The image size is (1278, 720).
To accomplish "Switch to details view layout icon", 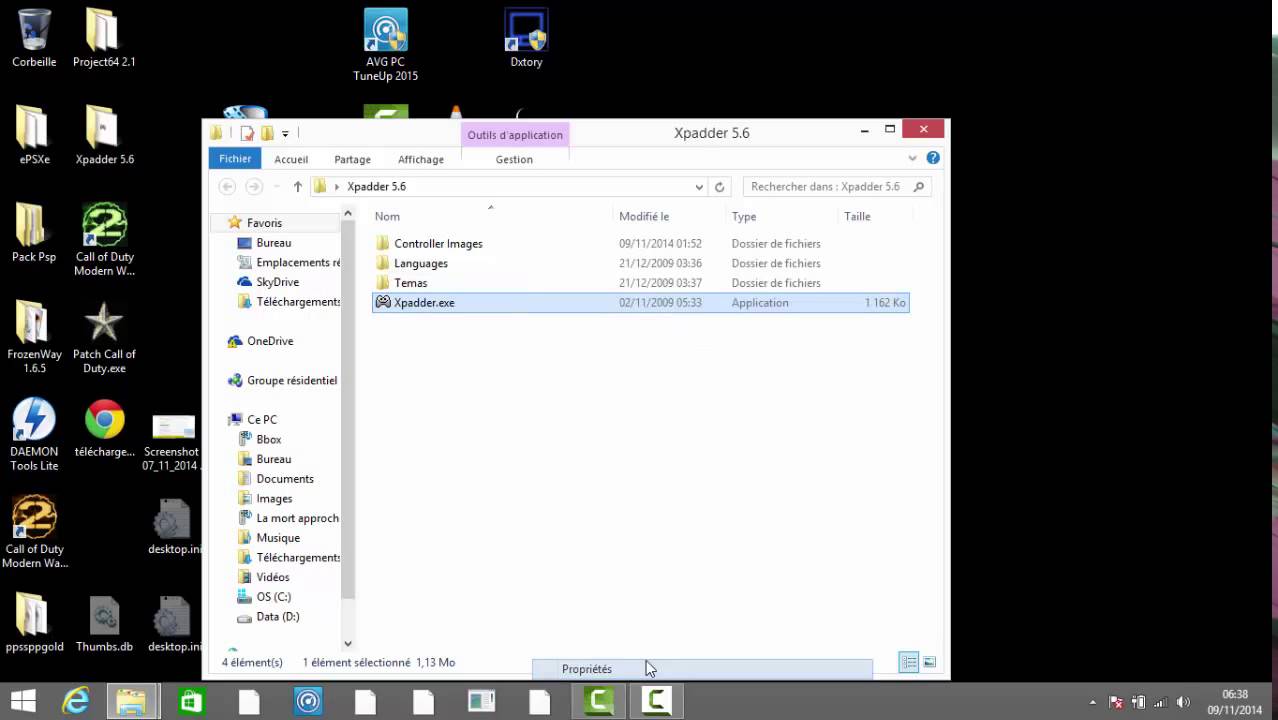I will tap(909, 663).
